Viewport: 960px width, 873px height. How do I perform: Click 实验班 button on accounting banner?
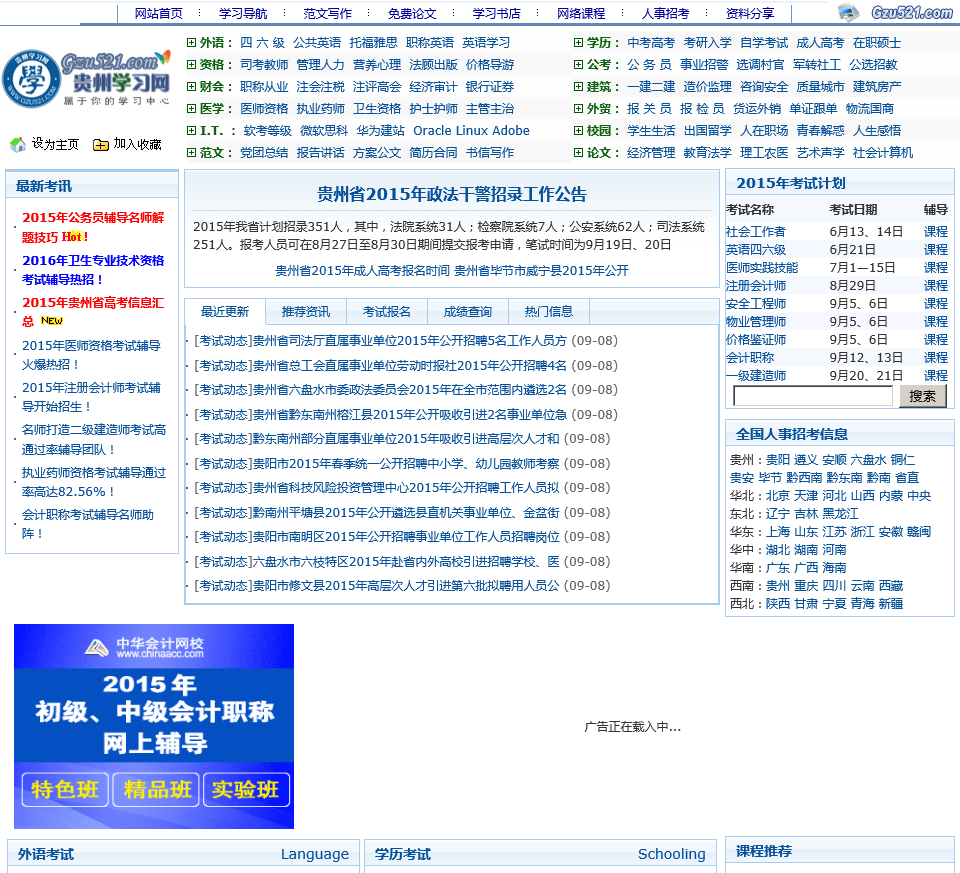click(246, 790)
